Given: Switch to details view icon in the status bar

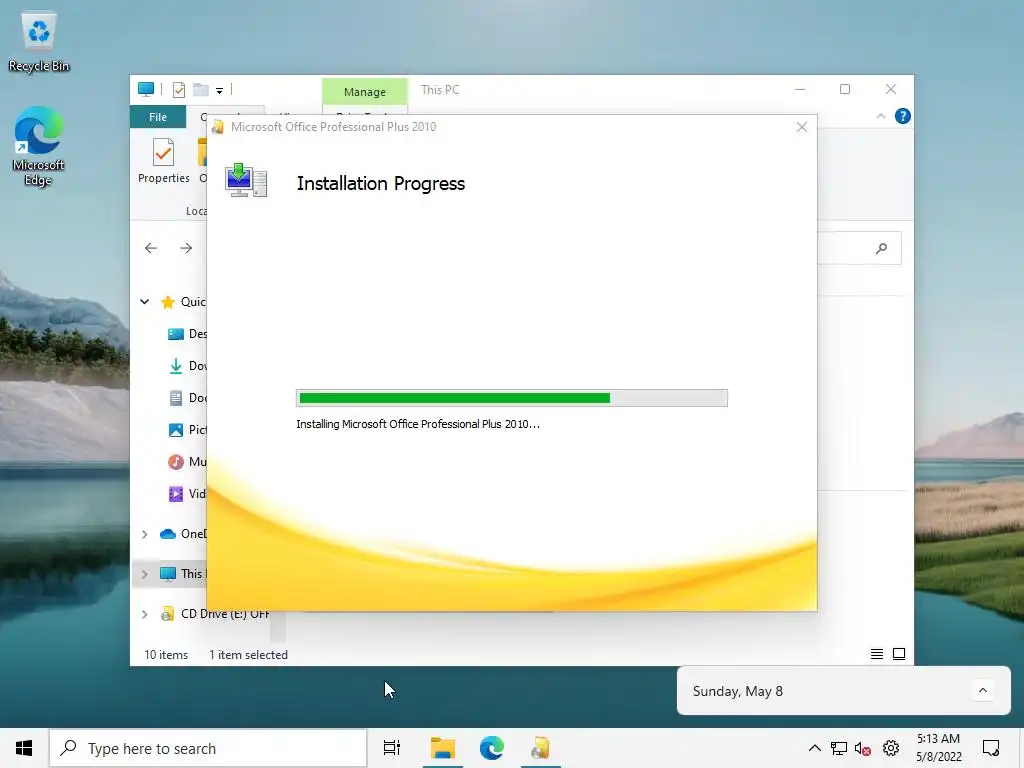Looking at the screenshot, I should click(x=876, y=654).
